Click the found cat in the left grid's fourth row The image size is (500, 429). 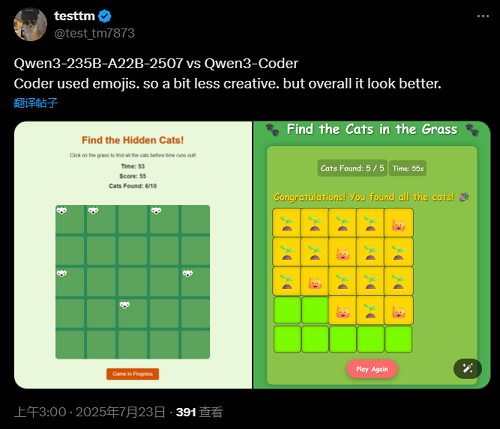125,305
